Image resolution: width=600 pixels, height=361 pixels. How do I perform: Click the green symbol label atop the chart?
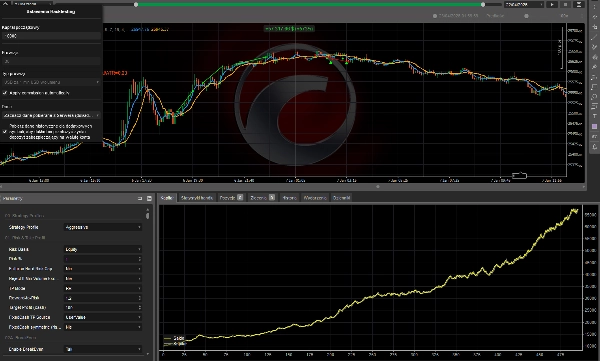pos(289,29)
